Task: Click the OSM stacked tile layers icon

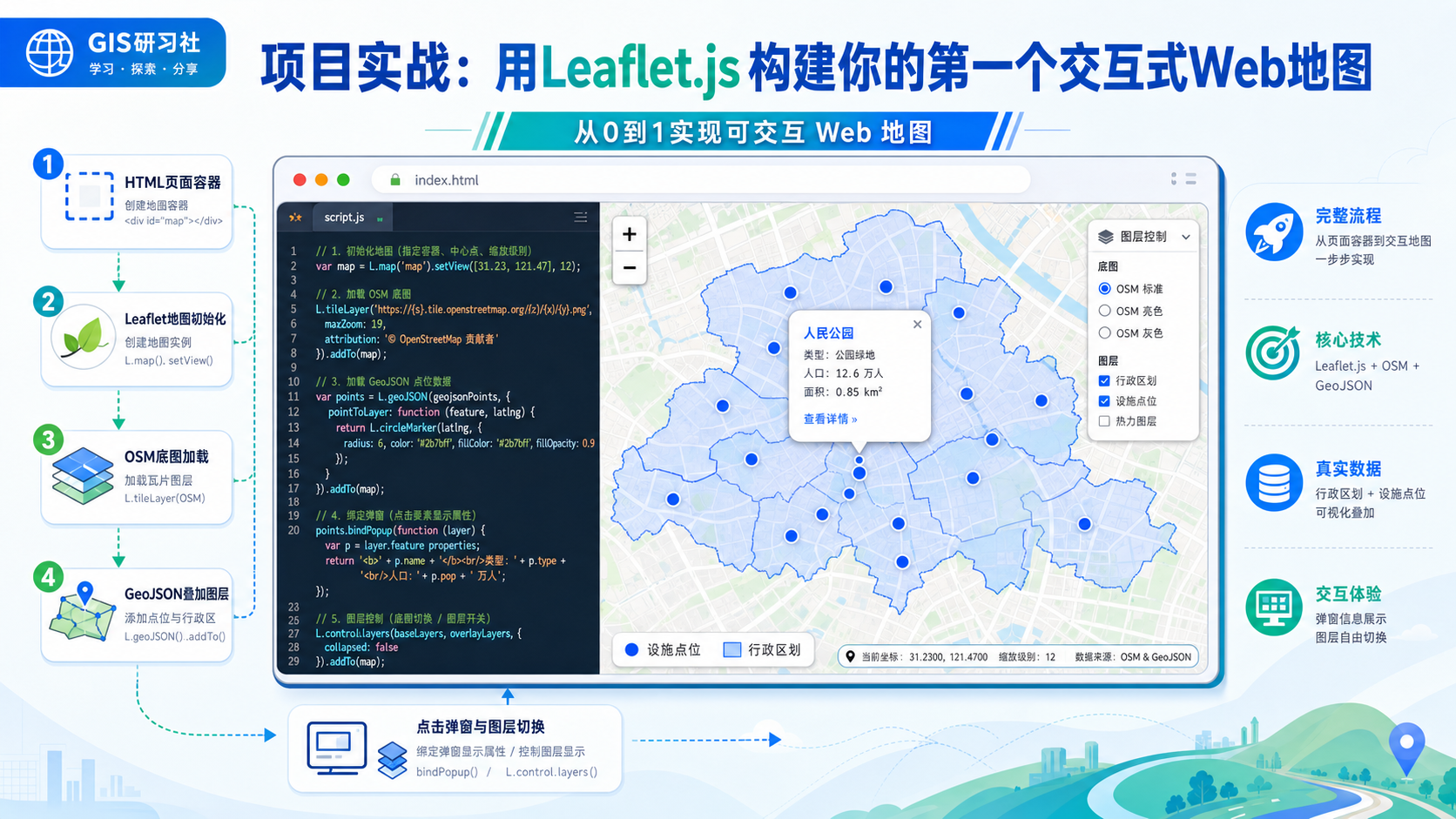Action: [83, 475]
